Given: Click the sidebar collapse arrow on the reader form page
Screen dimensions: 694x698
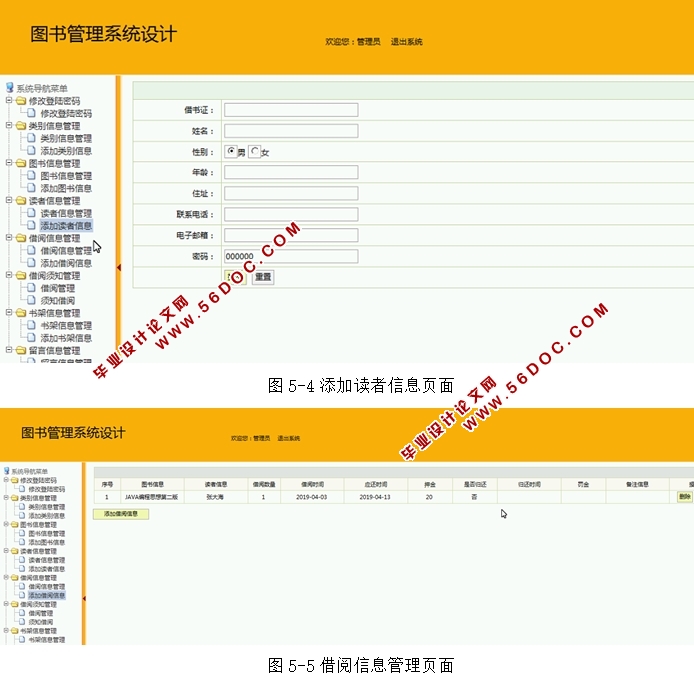Looking at the screenshot, I should tap(119, 267).
